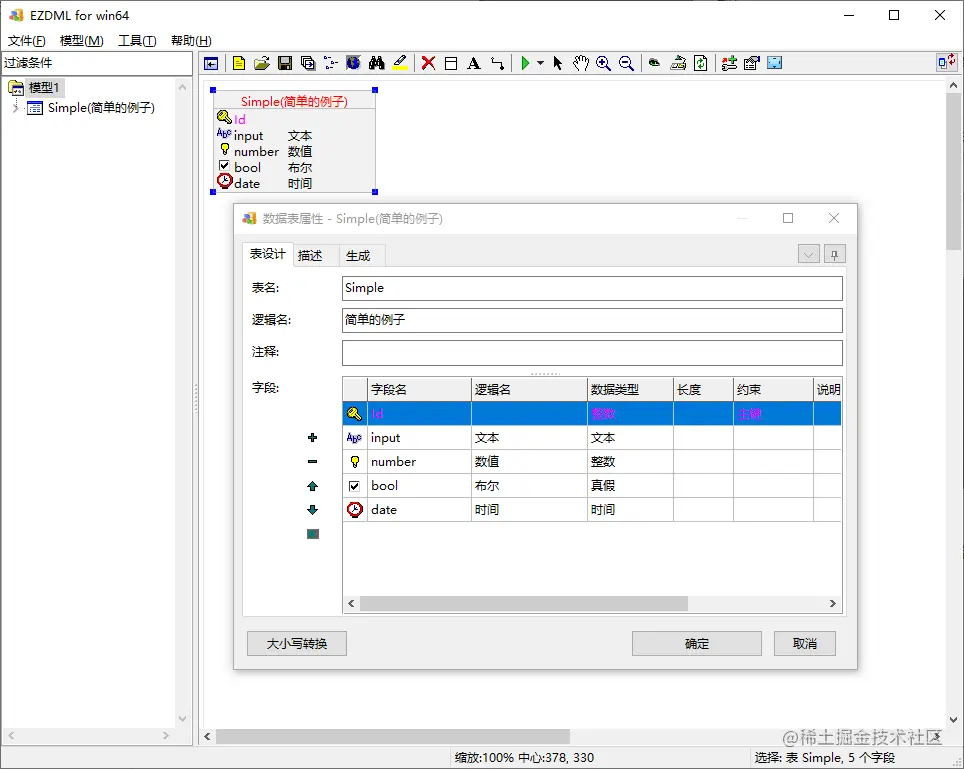Click the pin button in dialog
Viewport: 964px width, 769px height.
tap(834, 254)
